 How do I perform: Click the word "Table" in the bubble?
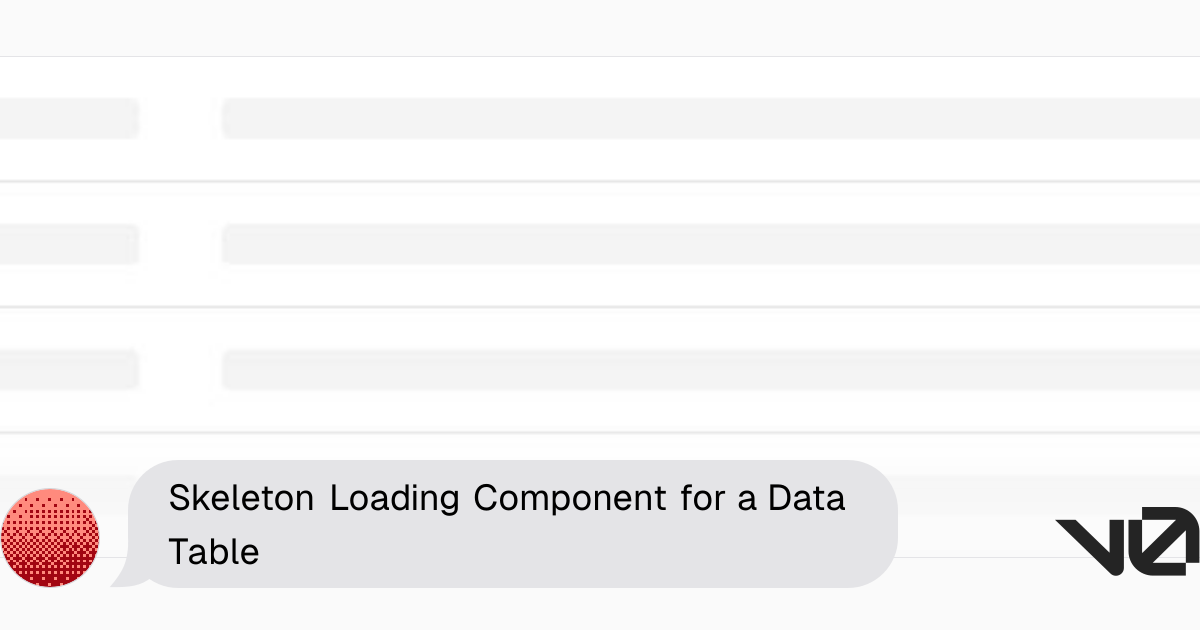coord(213,551)
